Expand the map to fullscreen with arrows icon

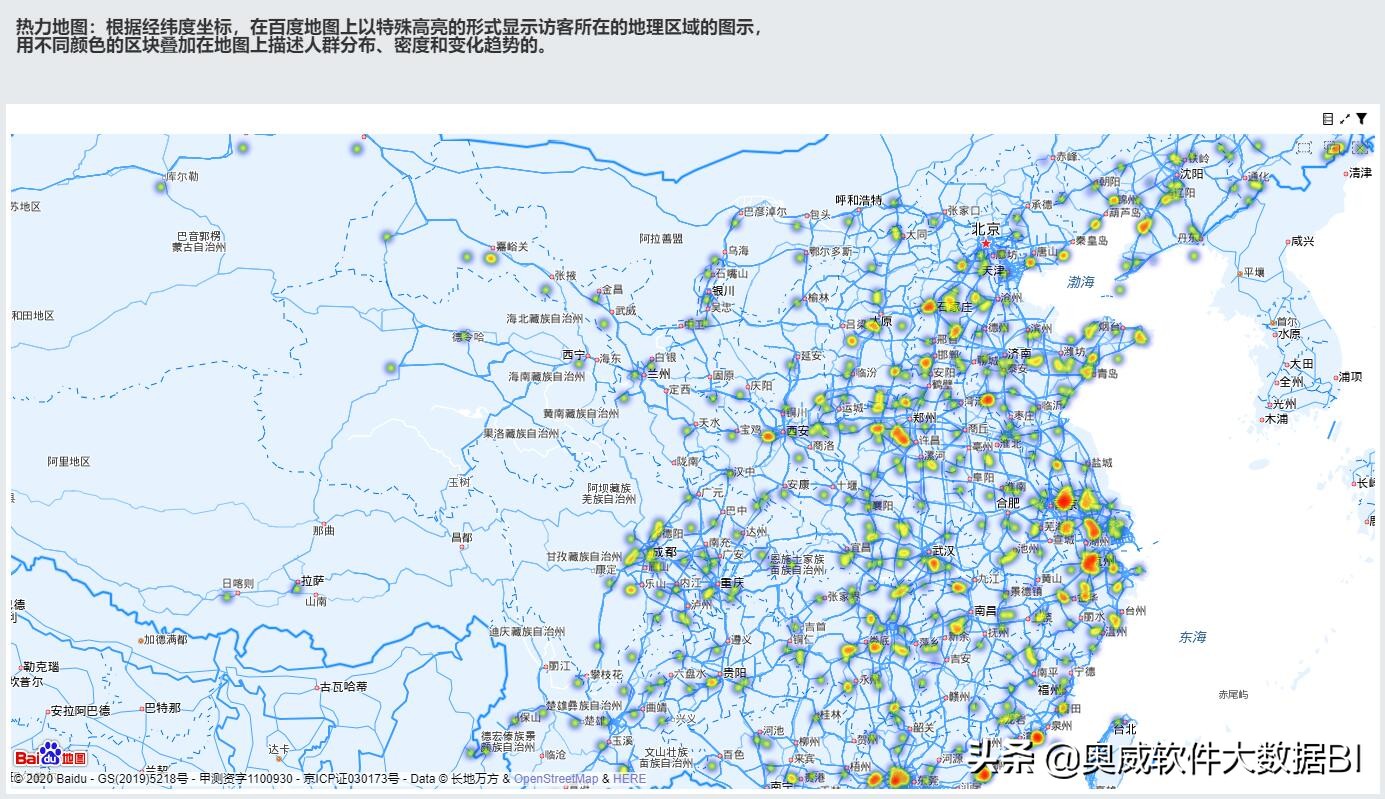click(1343, 118)
